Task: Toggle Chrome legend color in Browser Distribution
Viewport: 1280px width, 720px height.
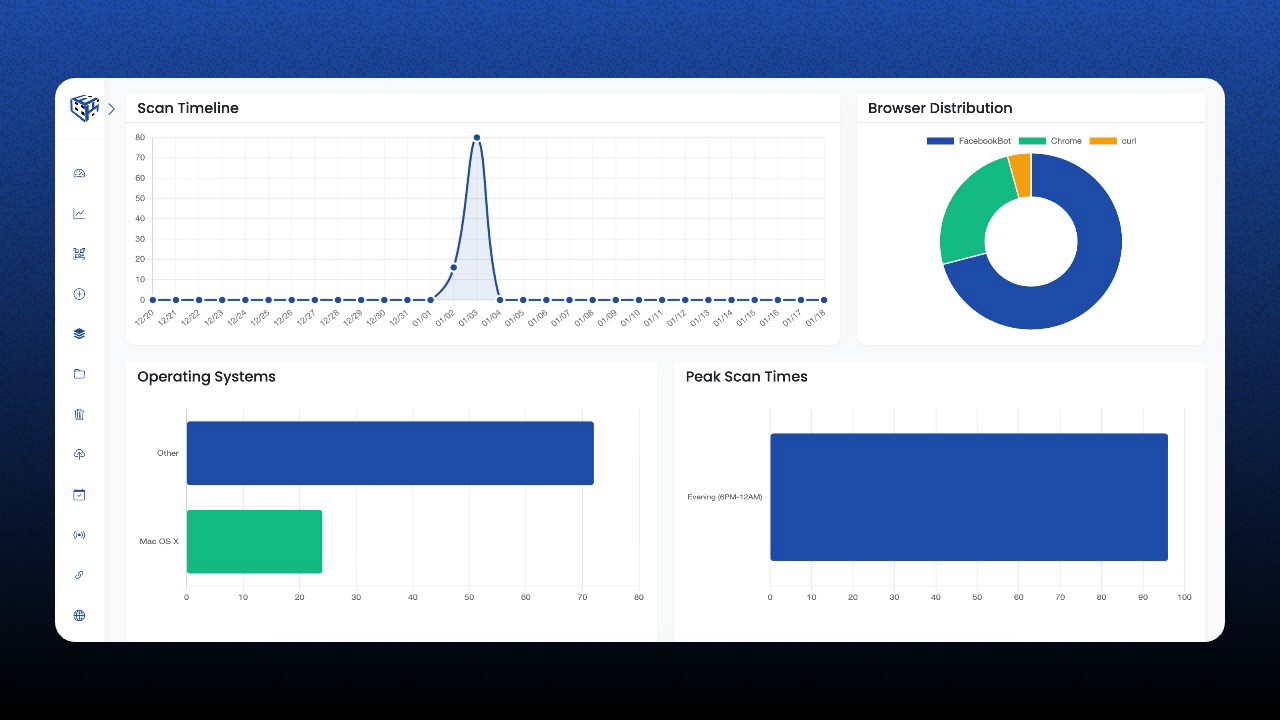Action: coord(1032,141)
